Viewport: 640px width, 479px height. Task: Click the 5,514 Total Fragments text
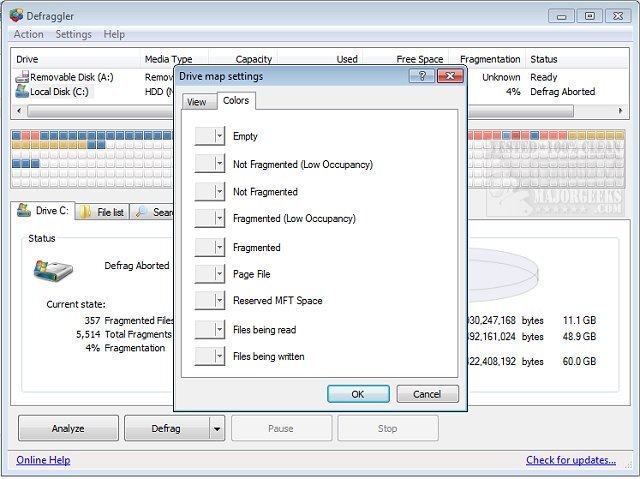(124, 334)
